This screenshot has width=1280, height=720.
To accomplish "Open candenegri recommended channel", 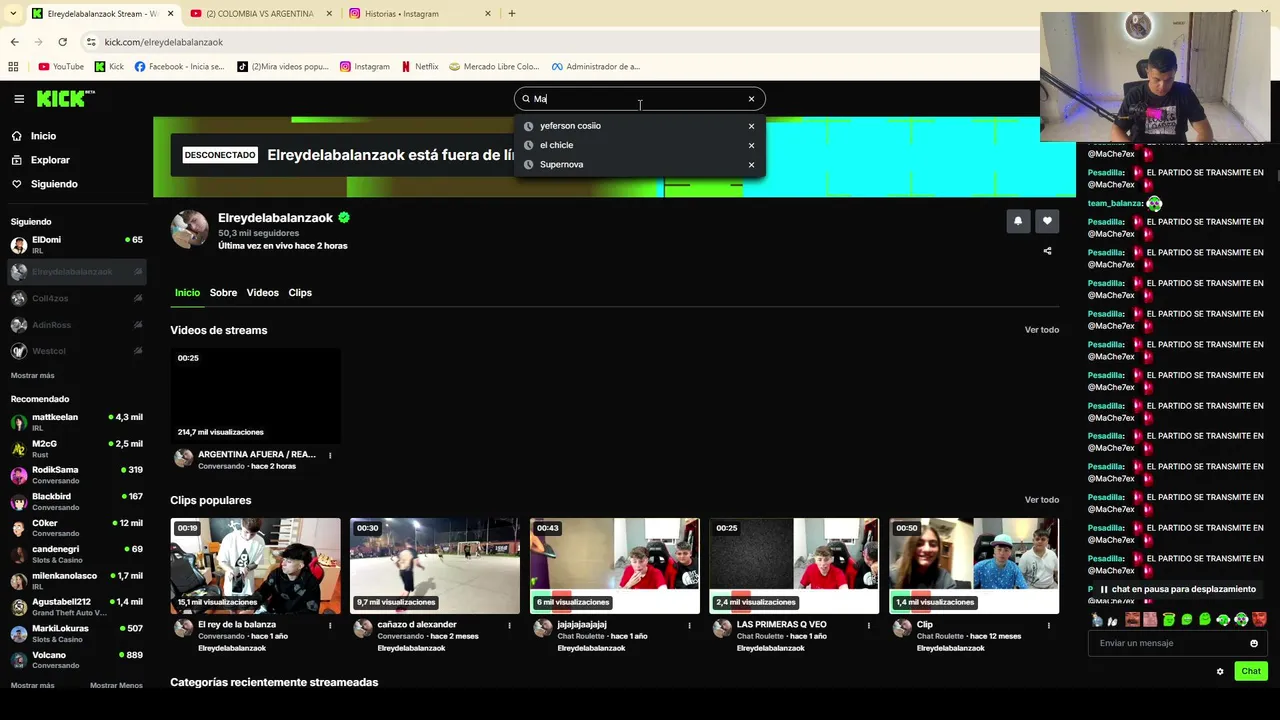I will click(76, 554).
